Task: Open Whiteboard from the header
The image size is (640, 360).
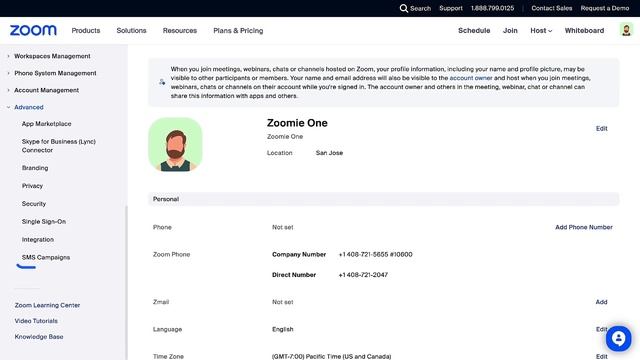Action: (584, 31)
